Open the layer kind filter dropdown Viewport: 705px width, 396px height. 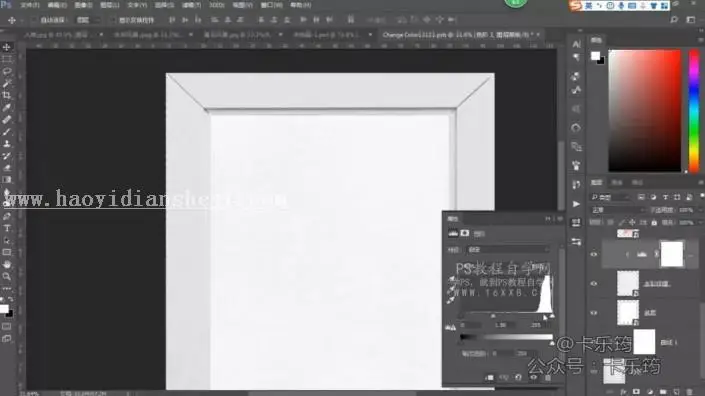pos(611,197)
